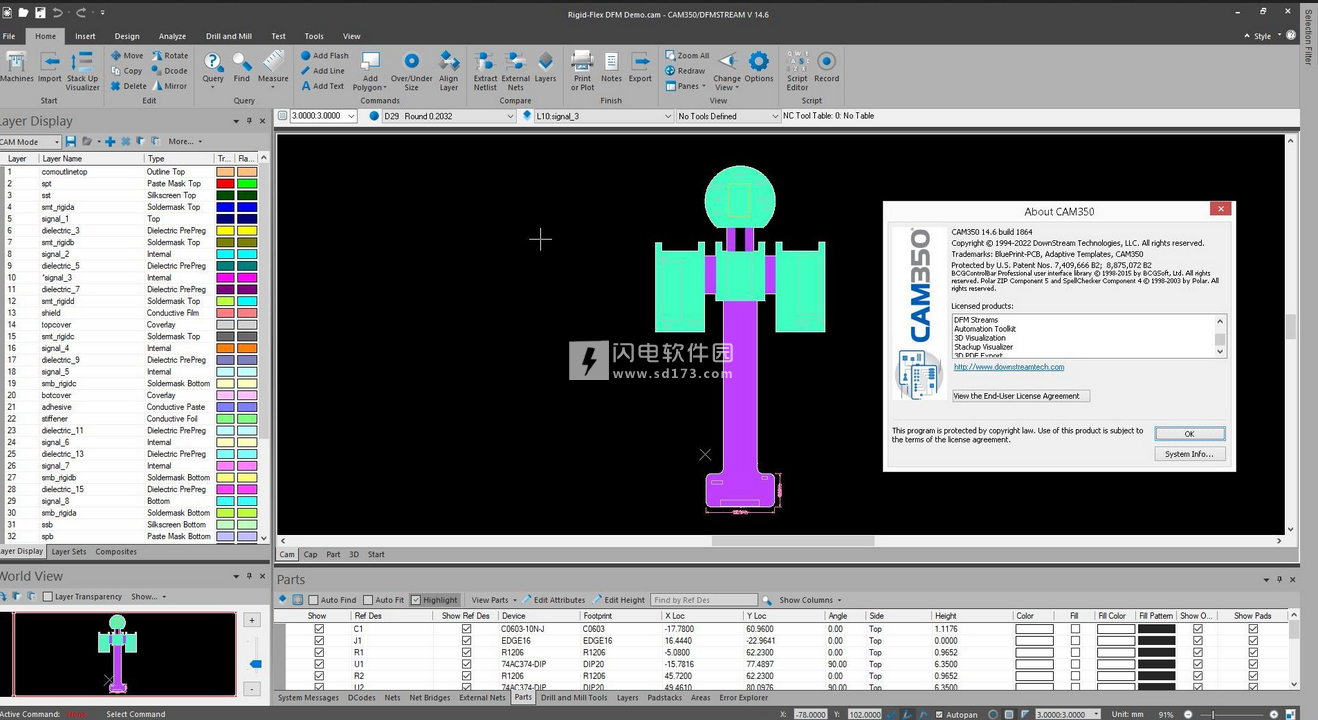The width and height of the screenshot is (1318, 720).
Task: Switch to the Insert ribbon tab
Action: tap(85, 36)
